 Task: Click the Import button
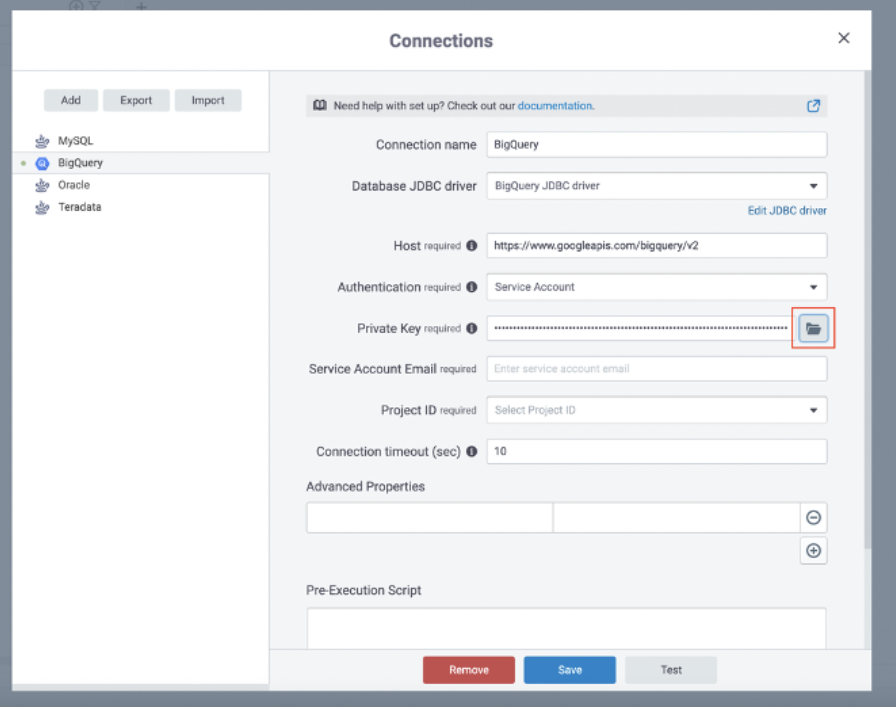208,101
